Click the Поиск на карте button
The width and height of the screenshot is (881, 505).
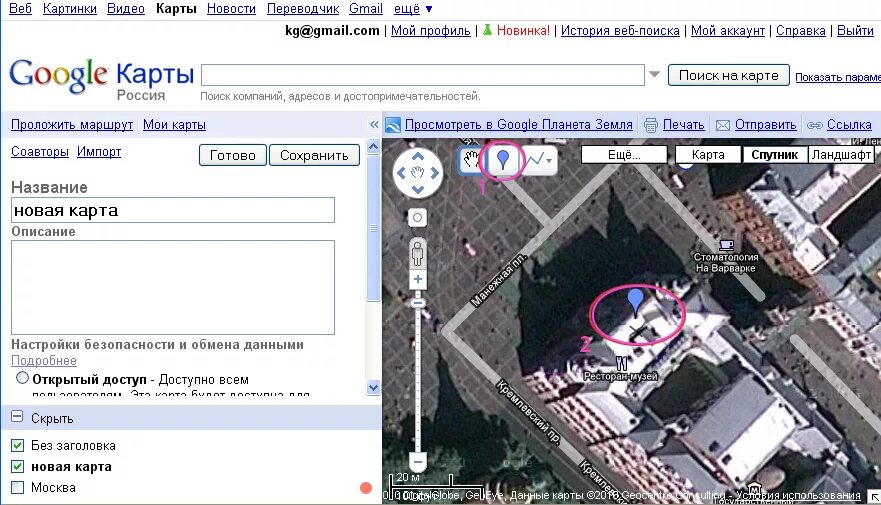click(729, 75)
